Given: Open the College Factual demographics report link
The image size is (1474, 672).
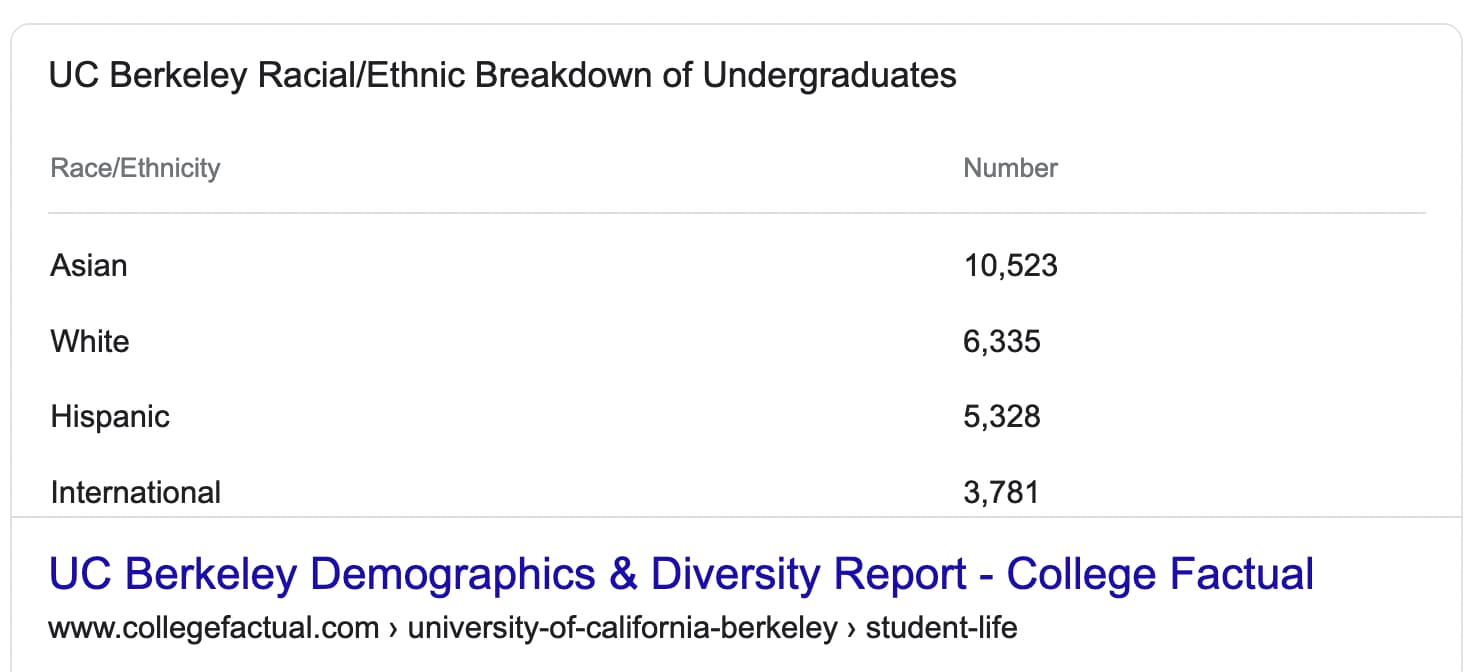Looking at the screenshot, I should click(681, 575).
